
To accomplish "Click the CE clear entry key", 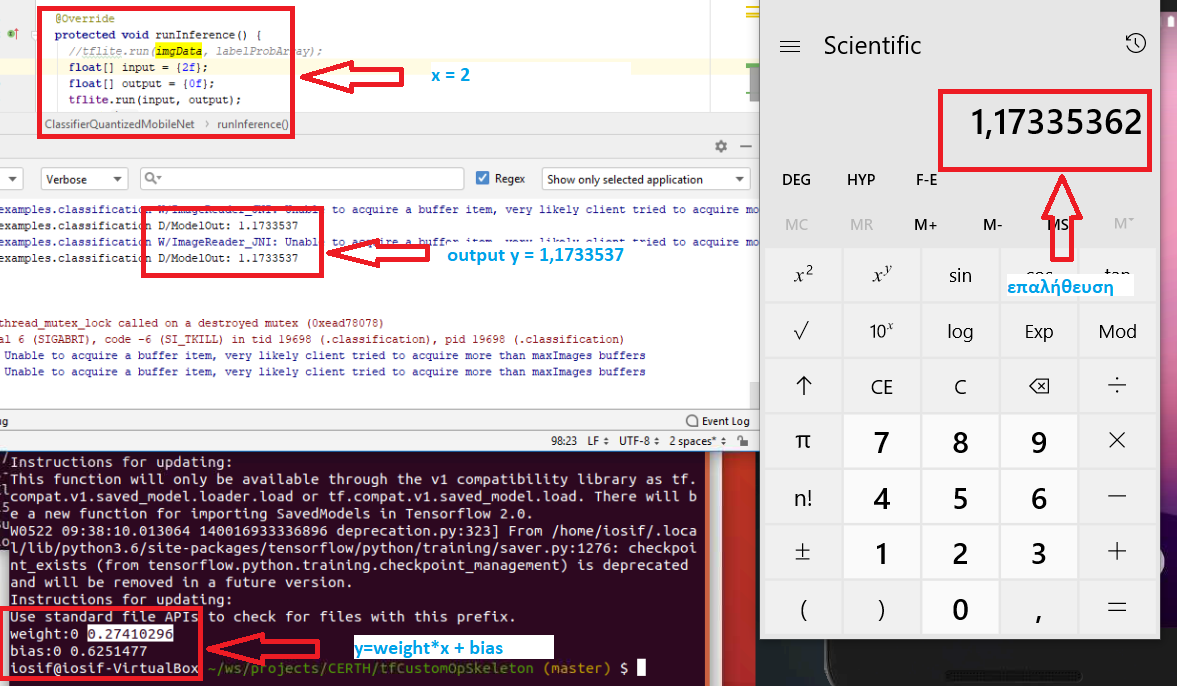I will (882, 386).
